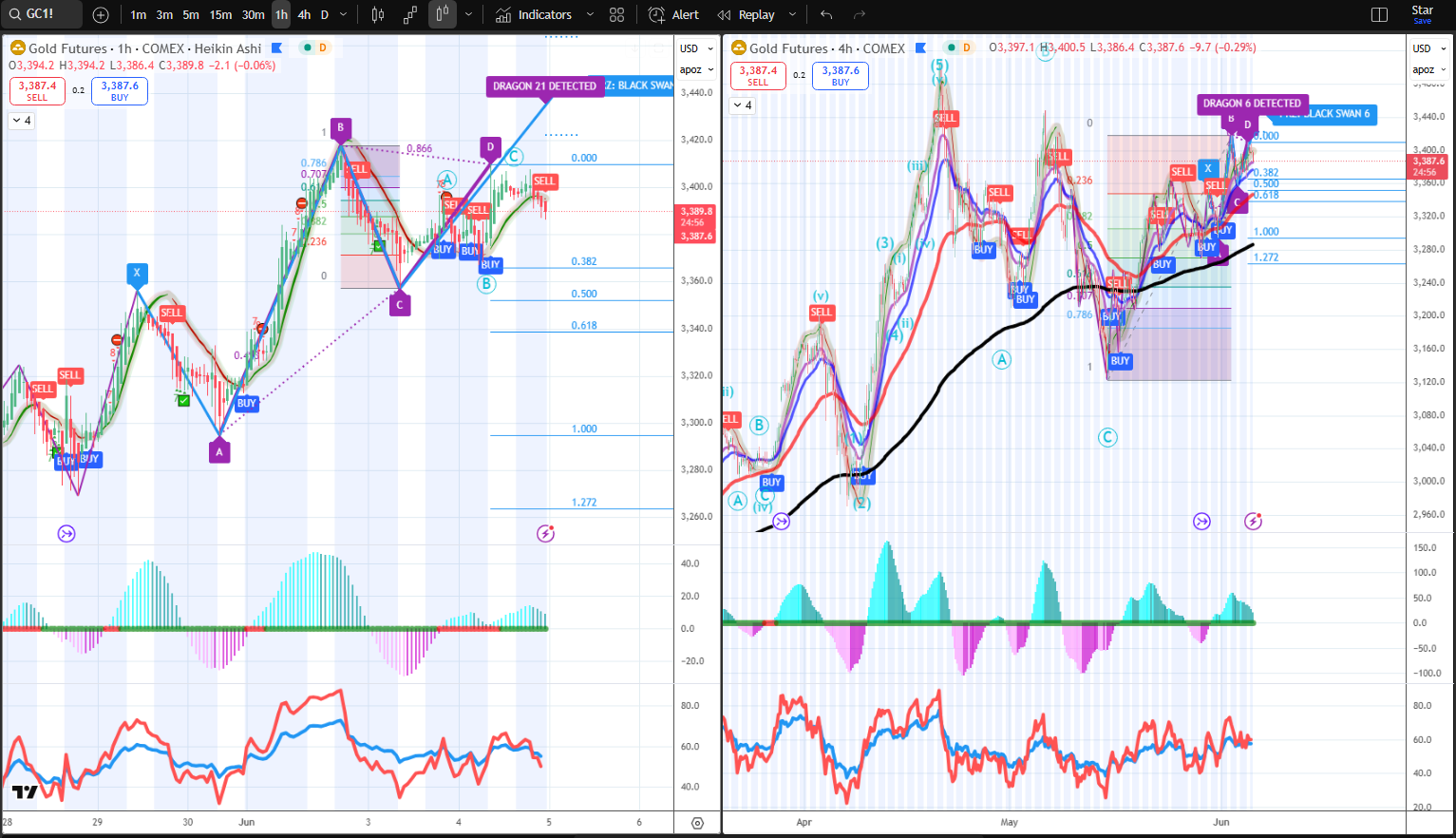Click the Replay label text

(x=757, y=14)
